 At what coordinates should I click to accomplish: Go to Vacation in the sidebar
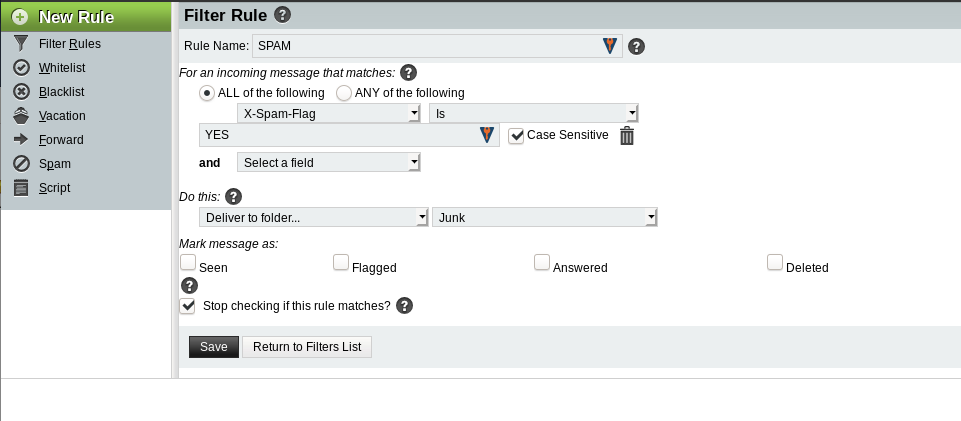[61, 116]
